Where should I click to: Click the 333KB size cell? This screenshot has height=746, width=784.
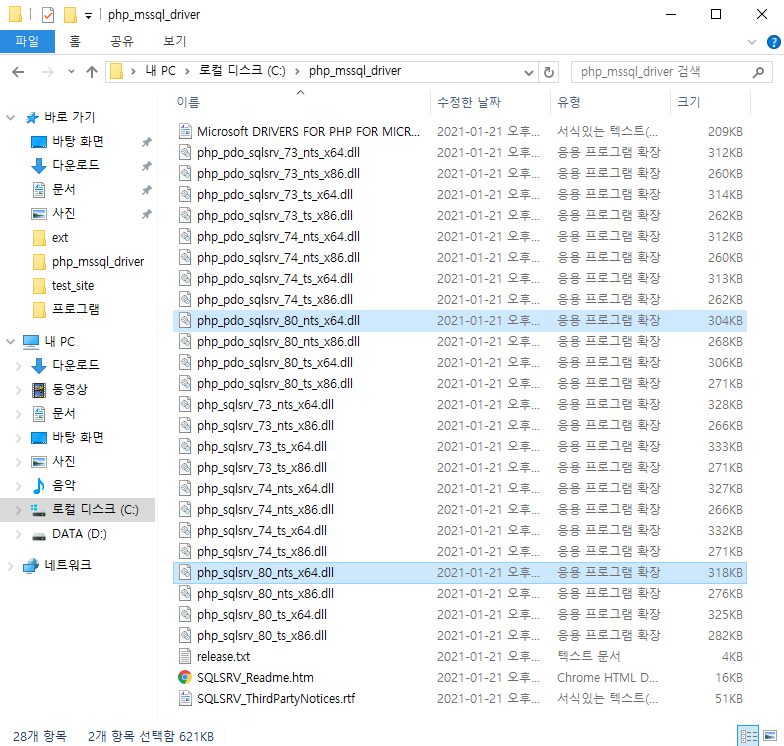coord(725,446)
